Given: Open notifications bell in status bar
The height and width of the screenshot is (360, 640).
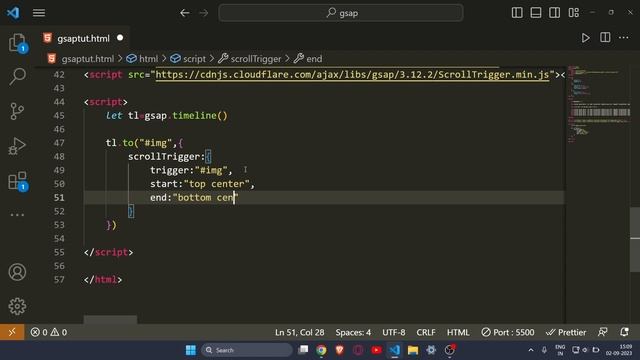Looking at the screenshot, I should (x=624, y=332).
